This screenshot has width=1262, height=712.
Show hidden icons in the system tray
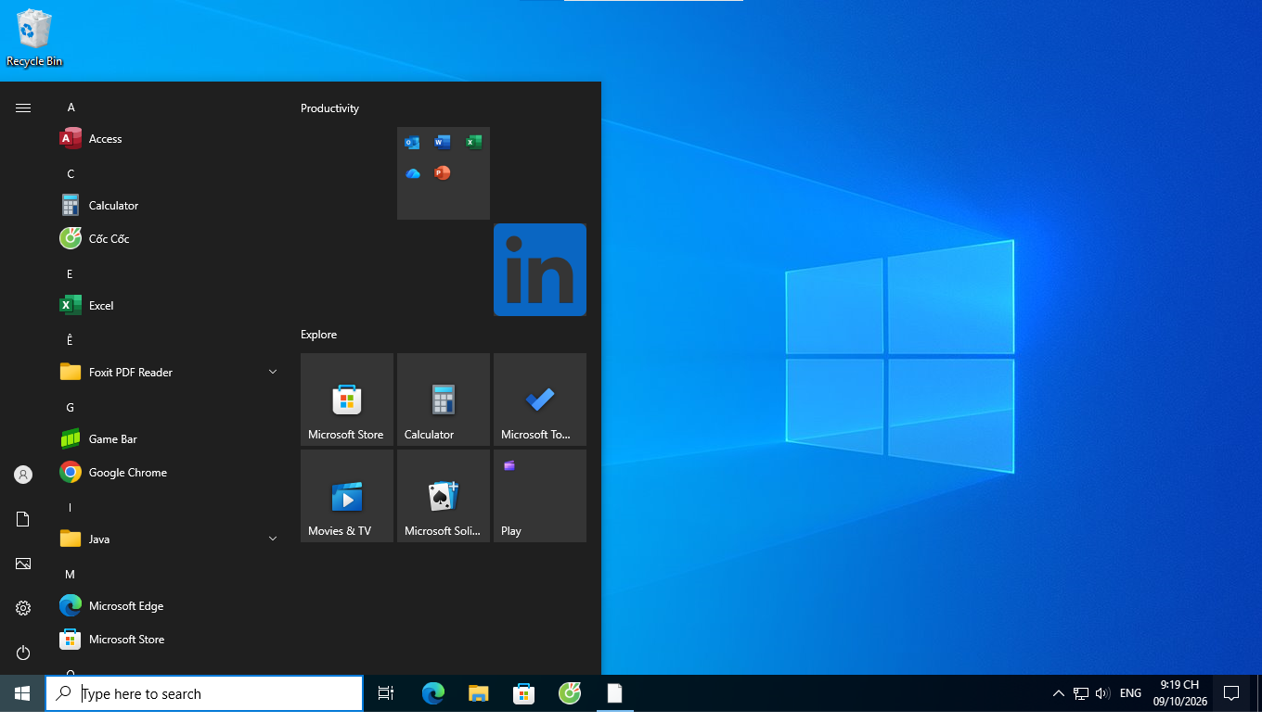click(x=1058, y=694)
